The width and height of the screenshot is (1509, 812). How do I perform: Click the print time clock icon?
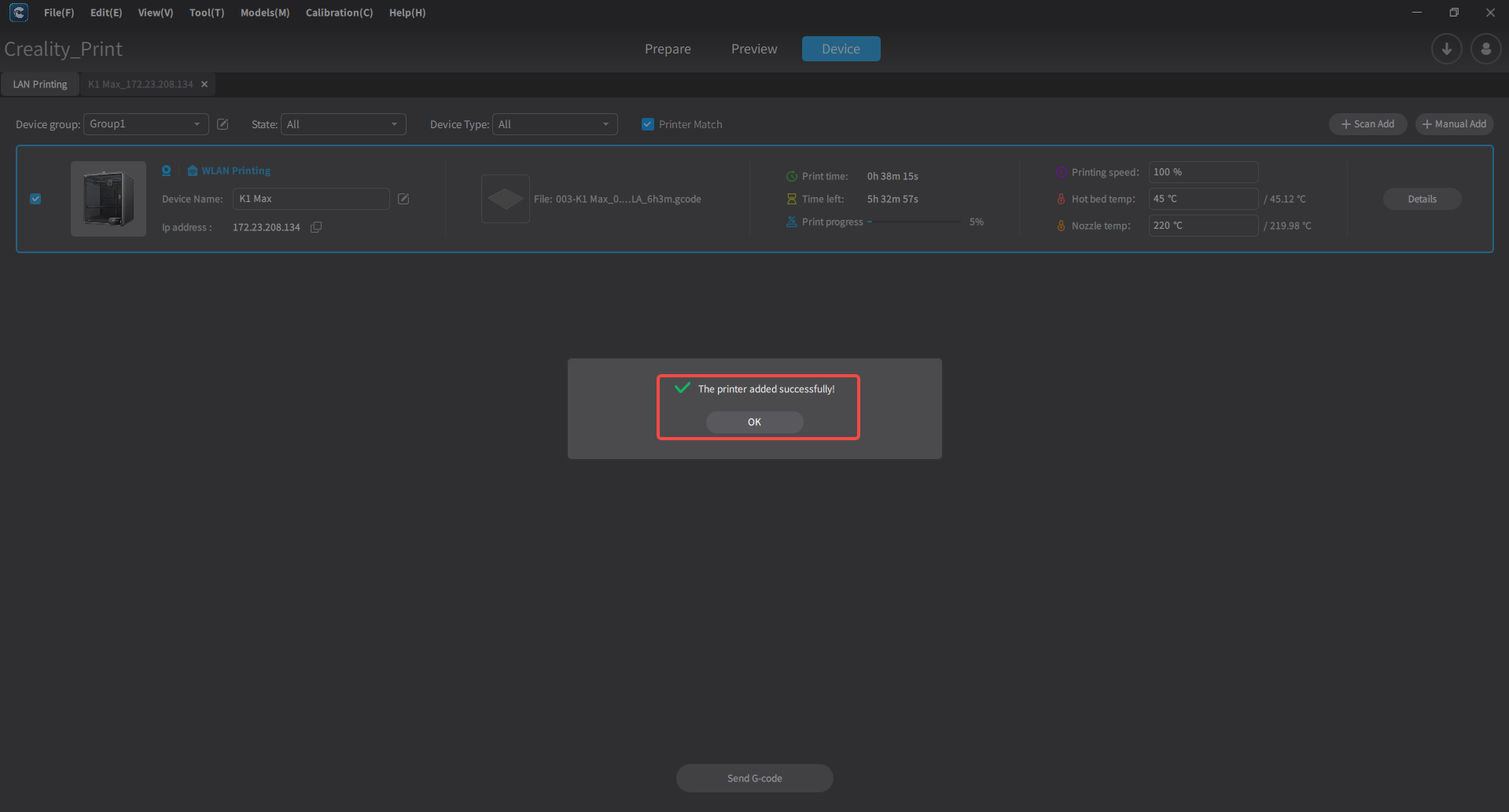(792, 176)
